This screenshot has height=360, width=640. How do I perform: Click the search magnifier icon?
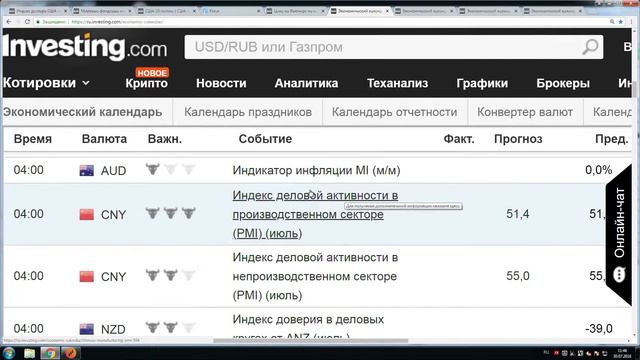pos(590,47)
